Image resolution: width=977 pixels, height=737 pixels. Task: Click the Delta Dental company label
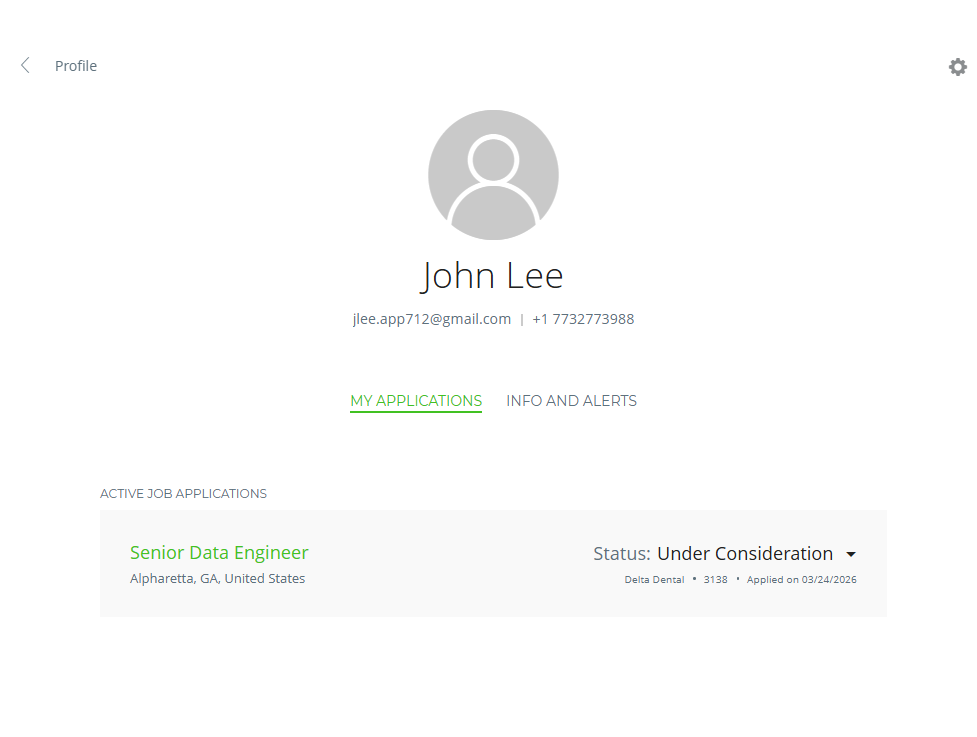[x=654, y=580]
